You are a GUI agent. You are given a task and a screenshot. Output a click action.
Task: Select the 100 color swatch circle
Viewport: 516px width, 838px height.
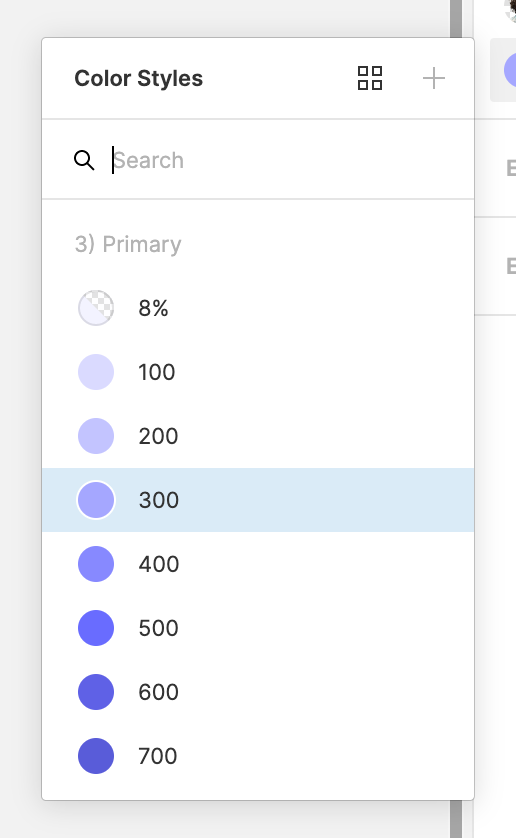pos(96,372)
